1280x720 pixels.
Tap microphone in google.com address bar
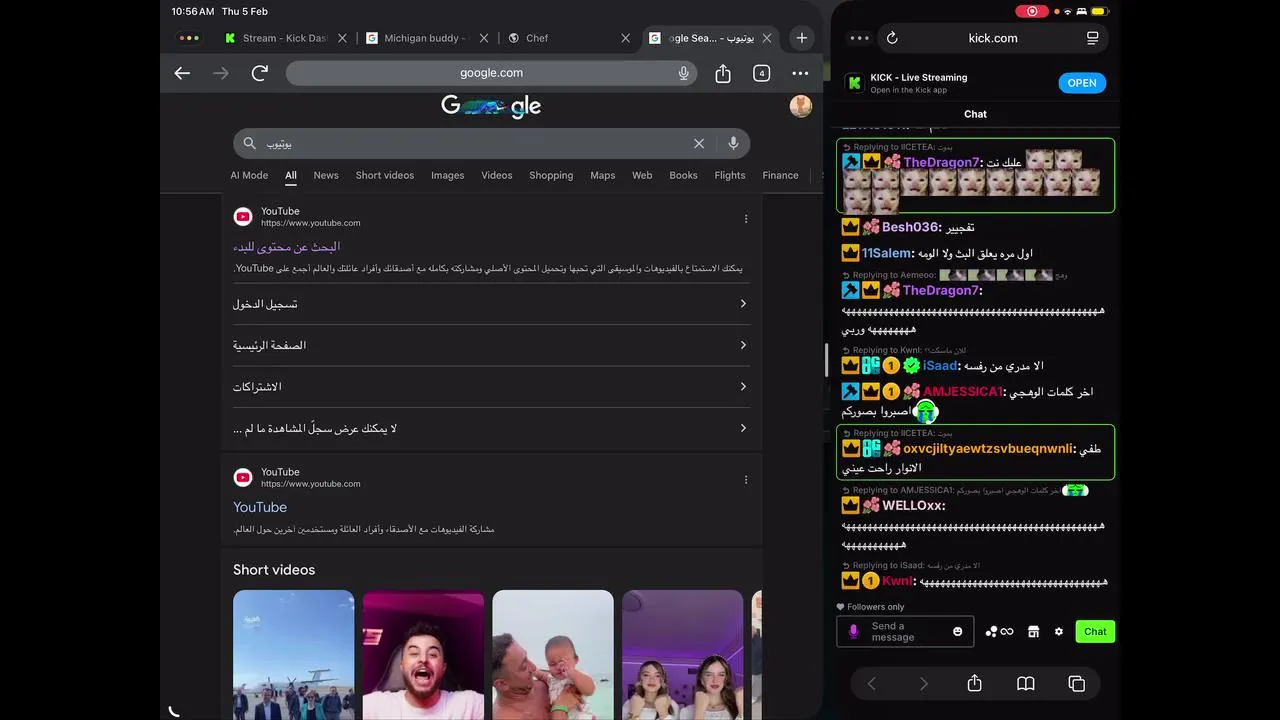point(684,73)
